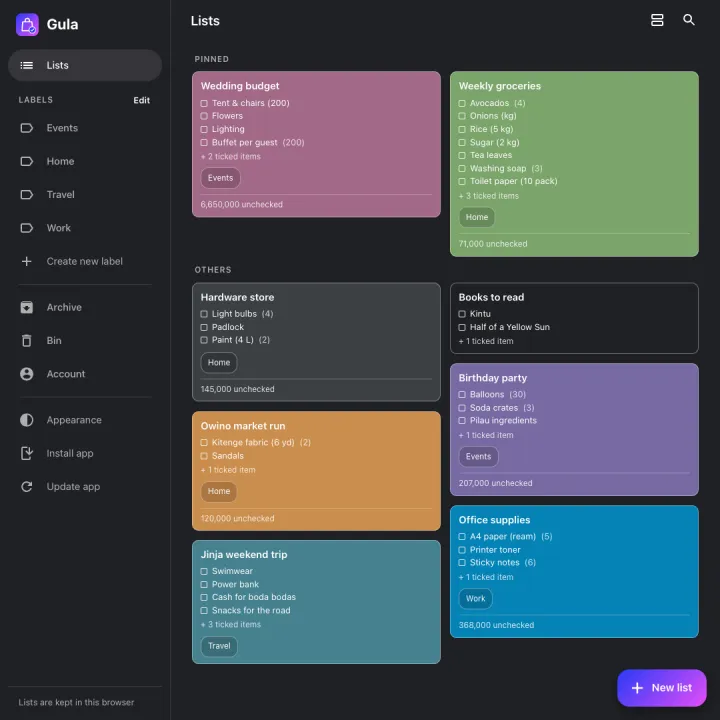Click the Update app refresh icon
Viewport: 720px width, 720px height.
click(27, 486)
